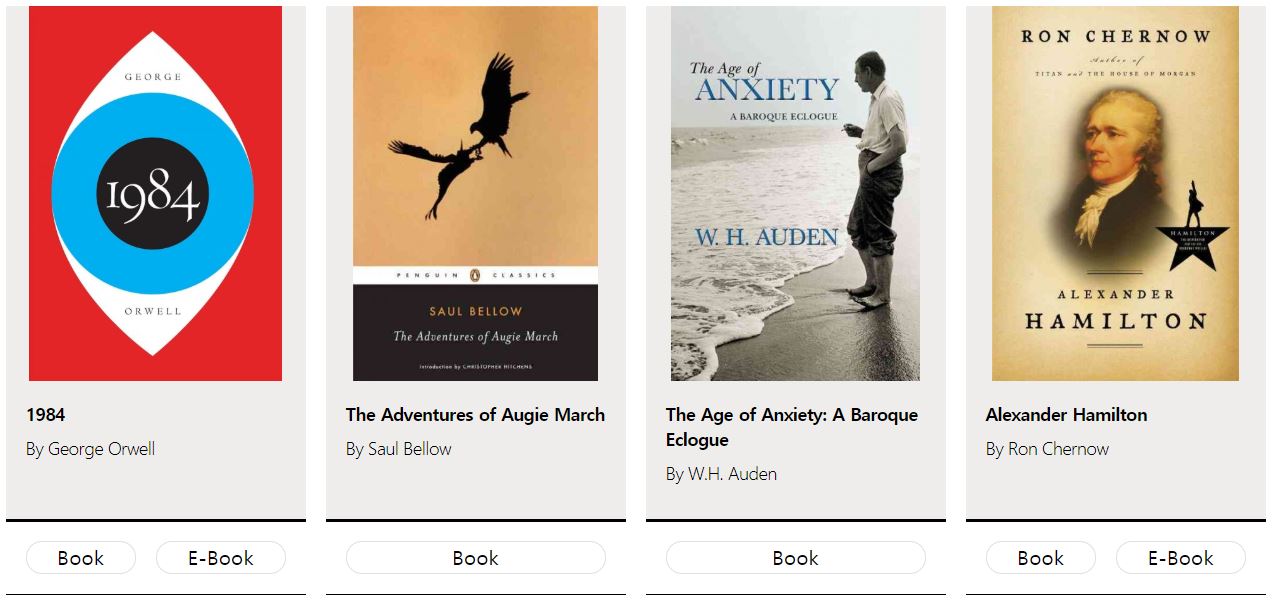
Task: Click the 'By Saul Bellow' author text
Action: coord(399,449)
